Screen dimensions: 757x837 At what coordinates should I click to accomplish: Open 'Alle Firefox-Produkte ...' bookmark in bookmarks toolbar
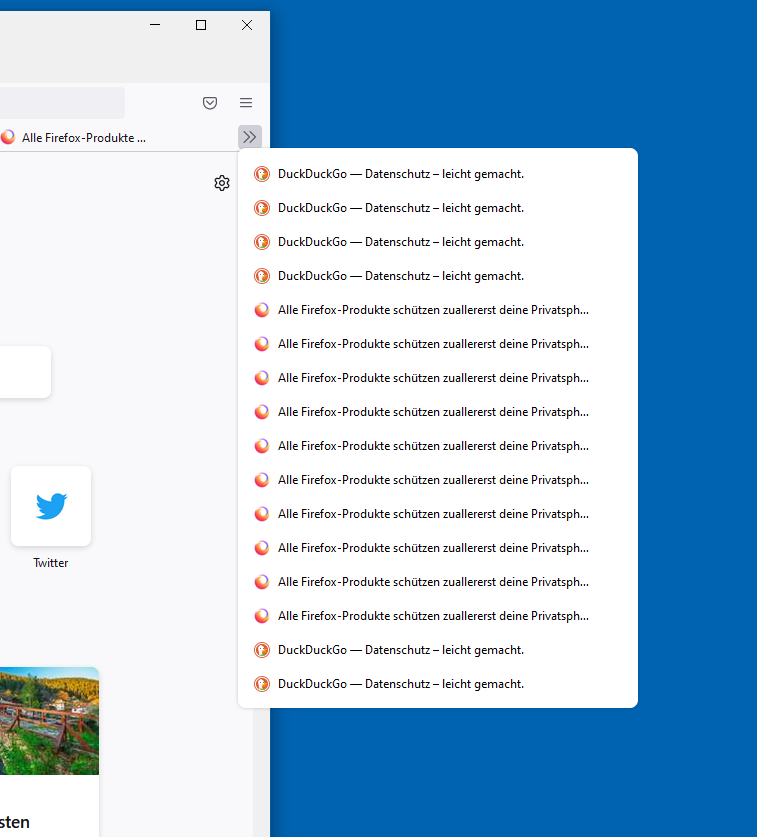pos(75,138)
